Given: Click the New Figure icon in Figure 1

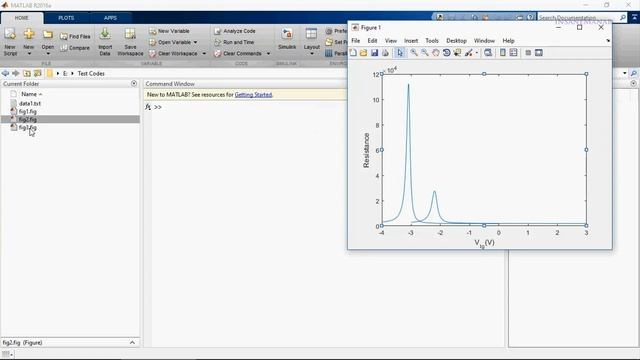Looking at the screenshot, I should [x=353, y=53].
